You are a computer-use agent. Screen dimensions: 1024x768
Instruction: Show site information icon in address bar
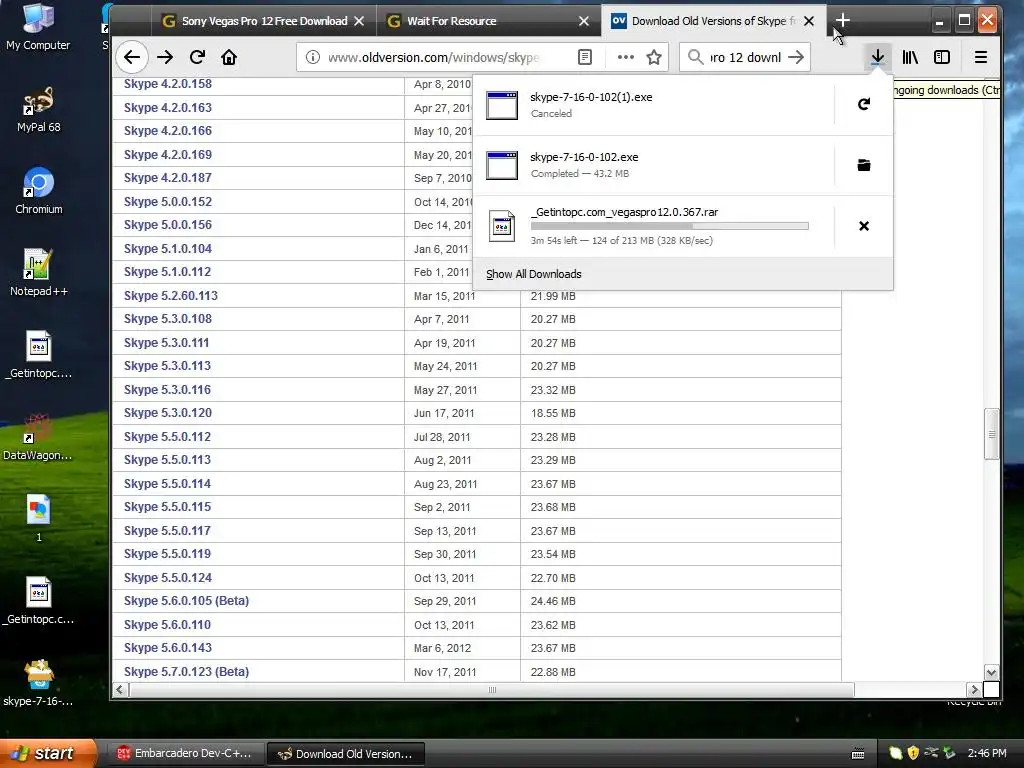click(x=313, y=57)
